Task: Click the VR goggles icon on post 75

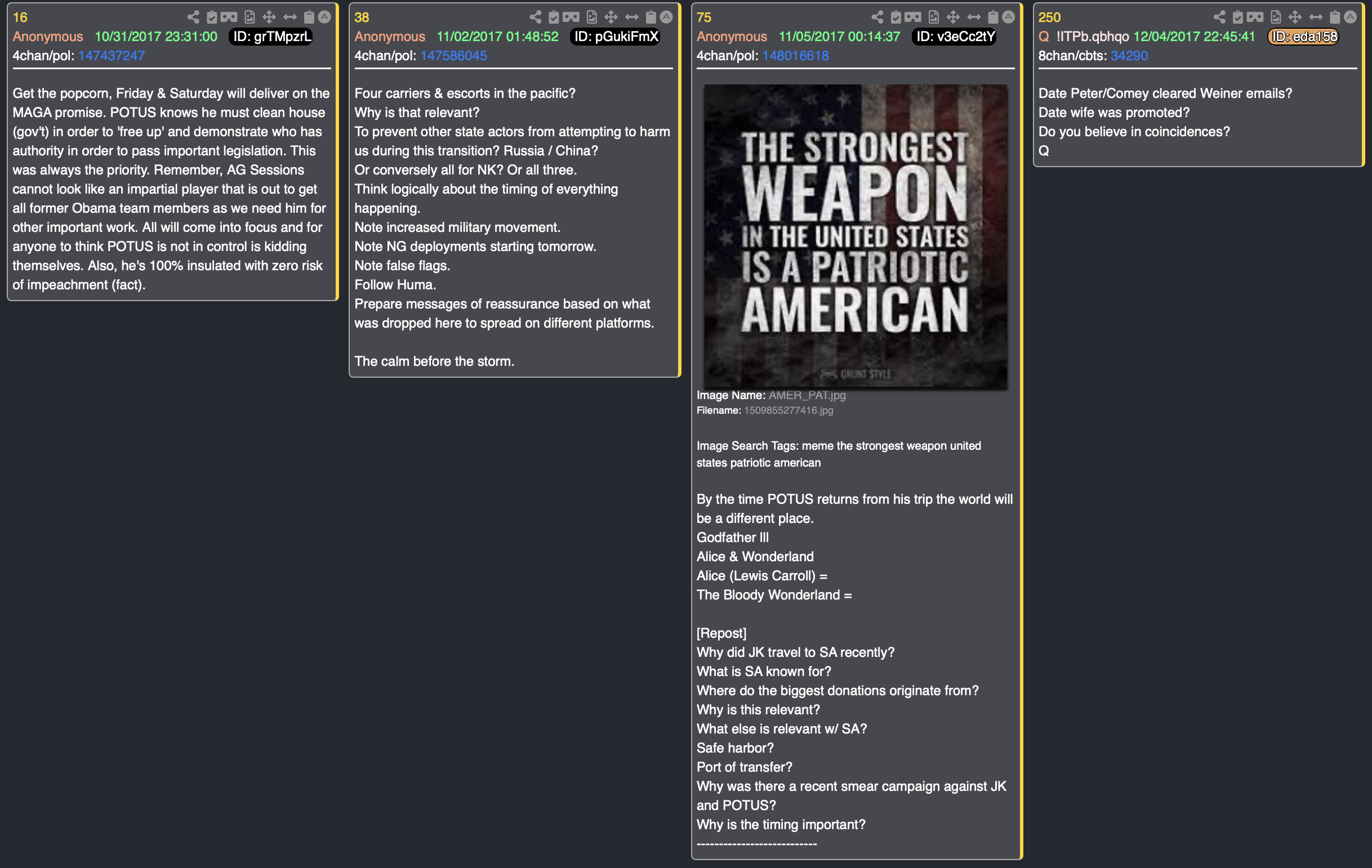Action: click(x=914, y=17)
